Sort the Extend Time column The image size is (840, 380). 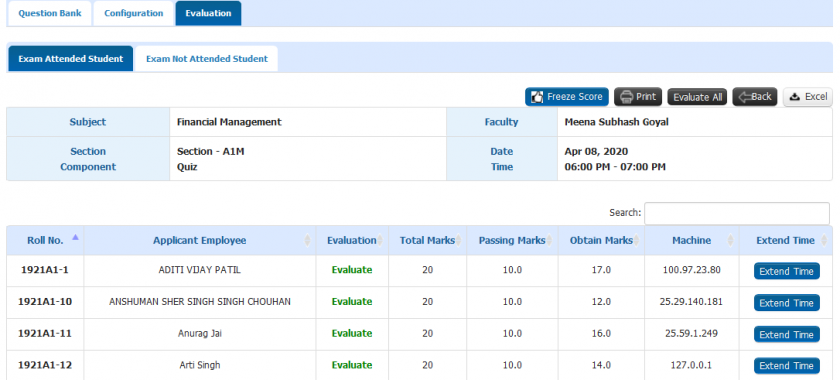tap(823, 241)
